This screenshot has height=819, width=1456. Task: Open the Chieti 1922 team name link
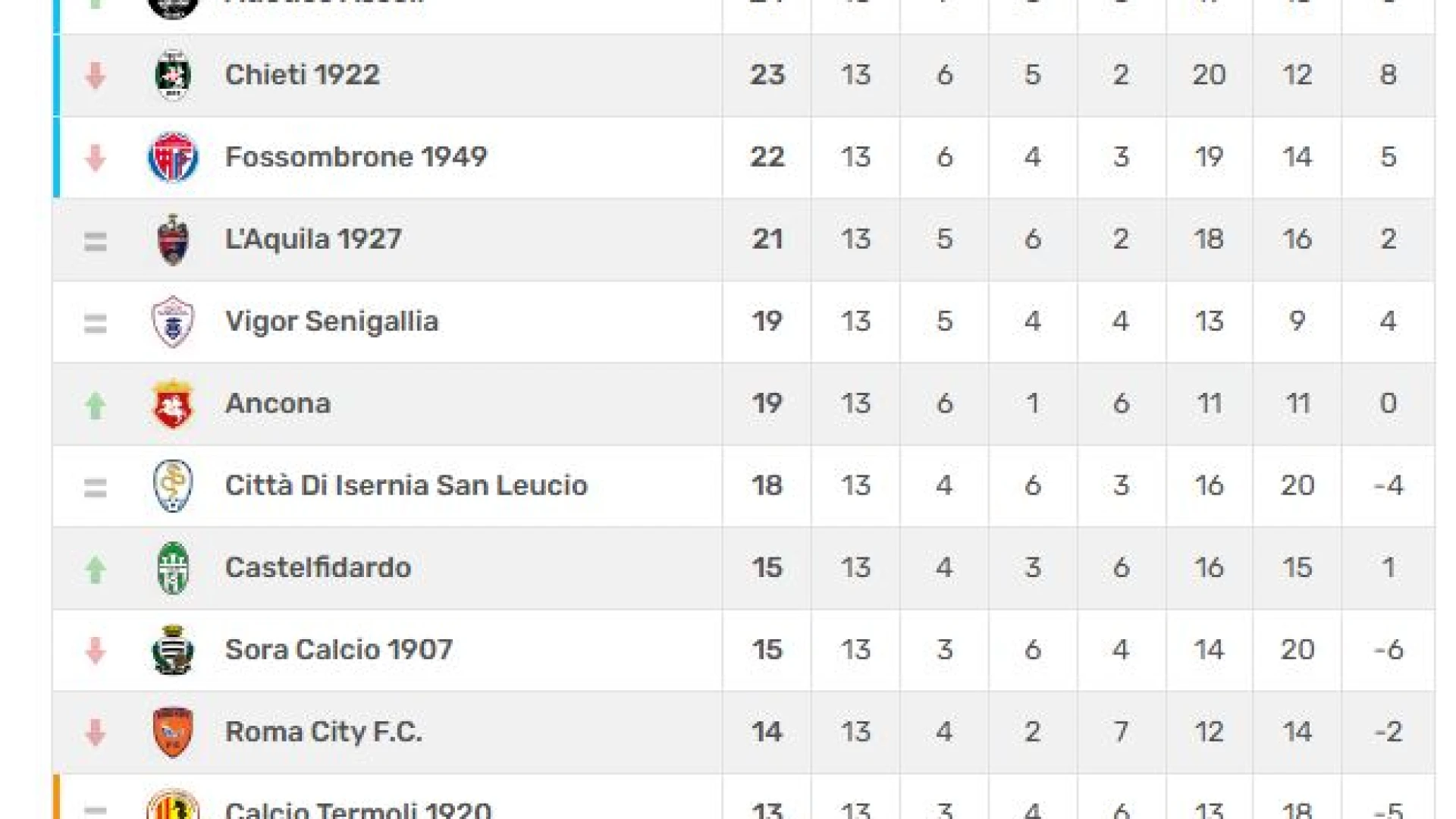pyautogui.click(x=303, y=75)
